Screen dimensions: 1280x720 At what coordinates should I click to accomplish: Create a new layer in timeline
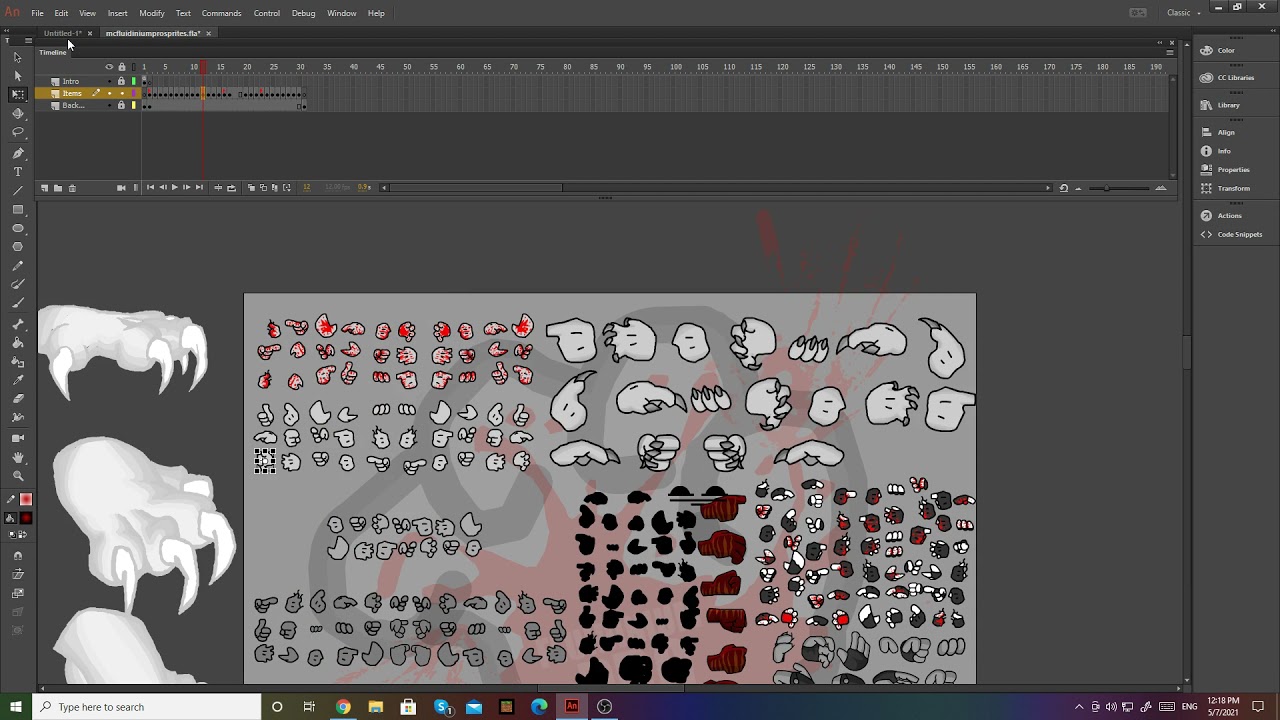(44, 188)
